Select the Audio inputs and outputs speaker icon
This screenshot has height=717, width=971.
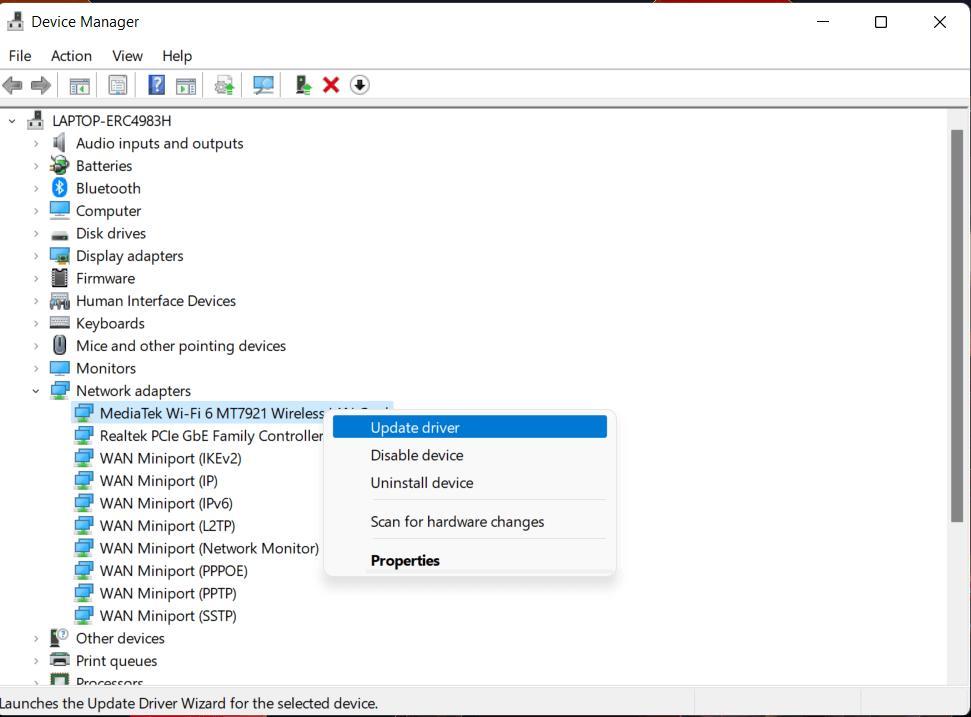coord(59,143)
